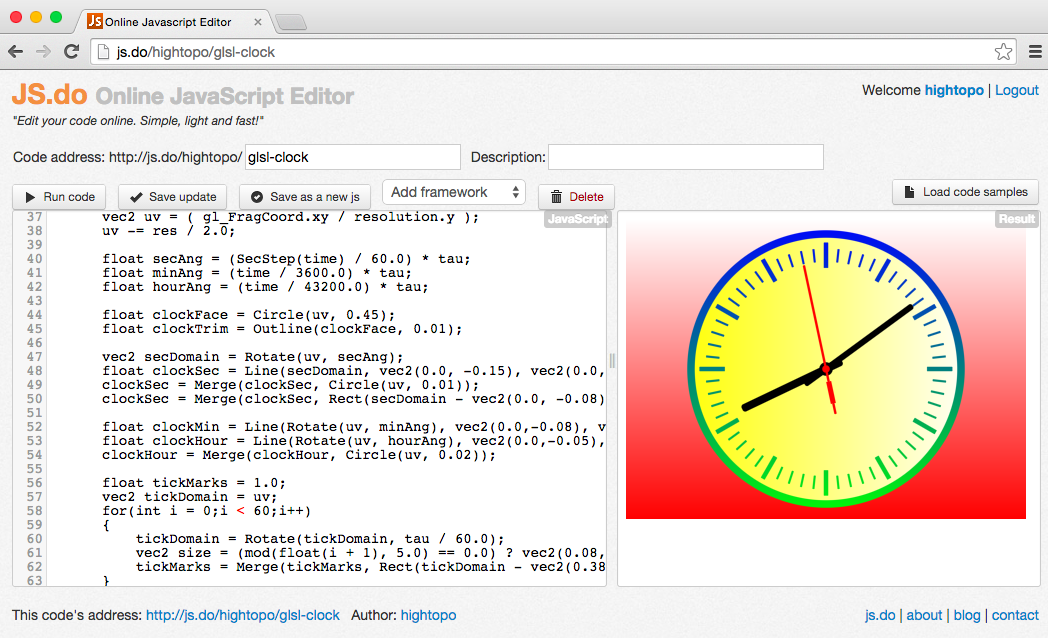Click line 56 float tickMarks
Viewport: 1048px width, 638px height.
[194, 483]
